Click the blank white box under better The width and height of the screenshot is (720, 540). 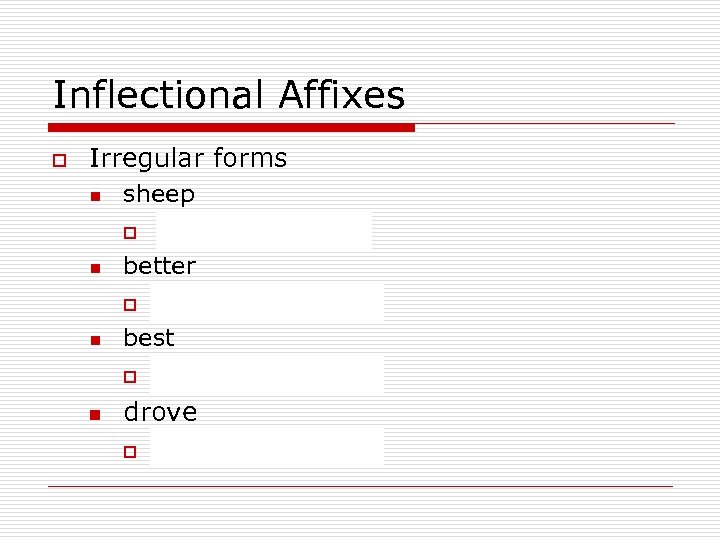(266, 302)
